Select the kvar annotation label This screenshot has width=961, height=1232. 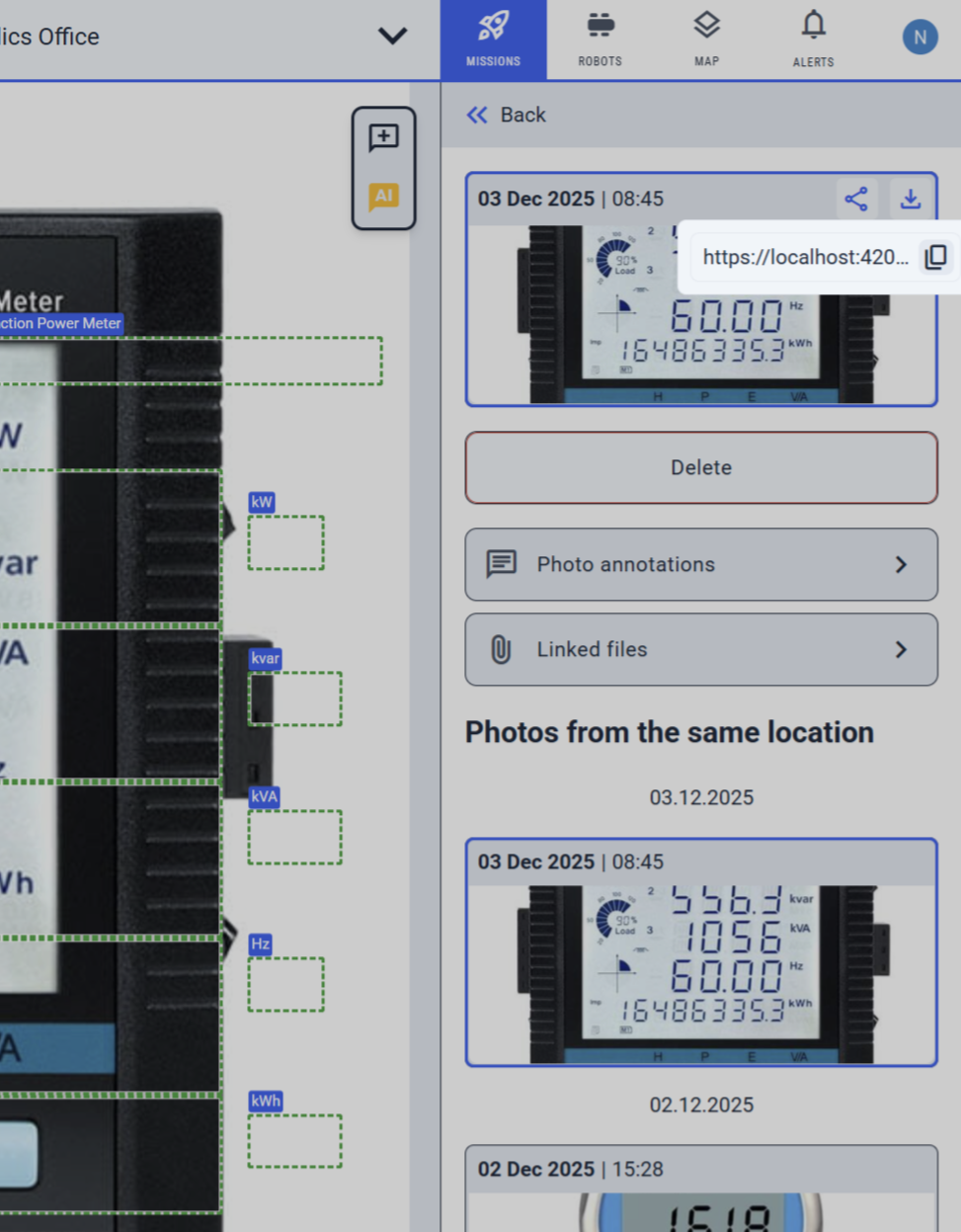265,658
